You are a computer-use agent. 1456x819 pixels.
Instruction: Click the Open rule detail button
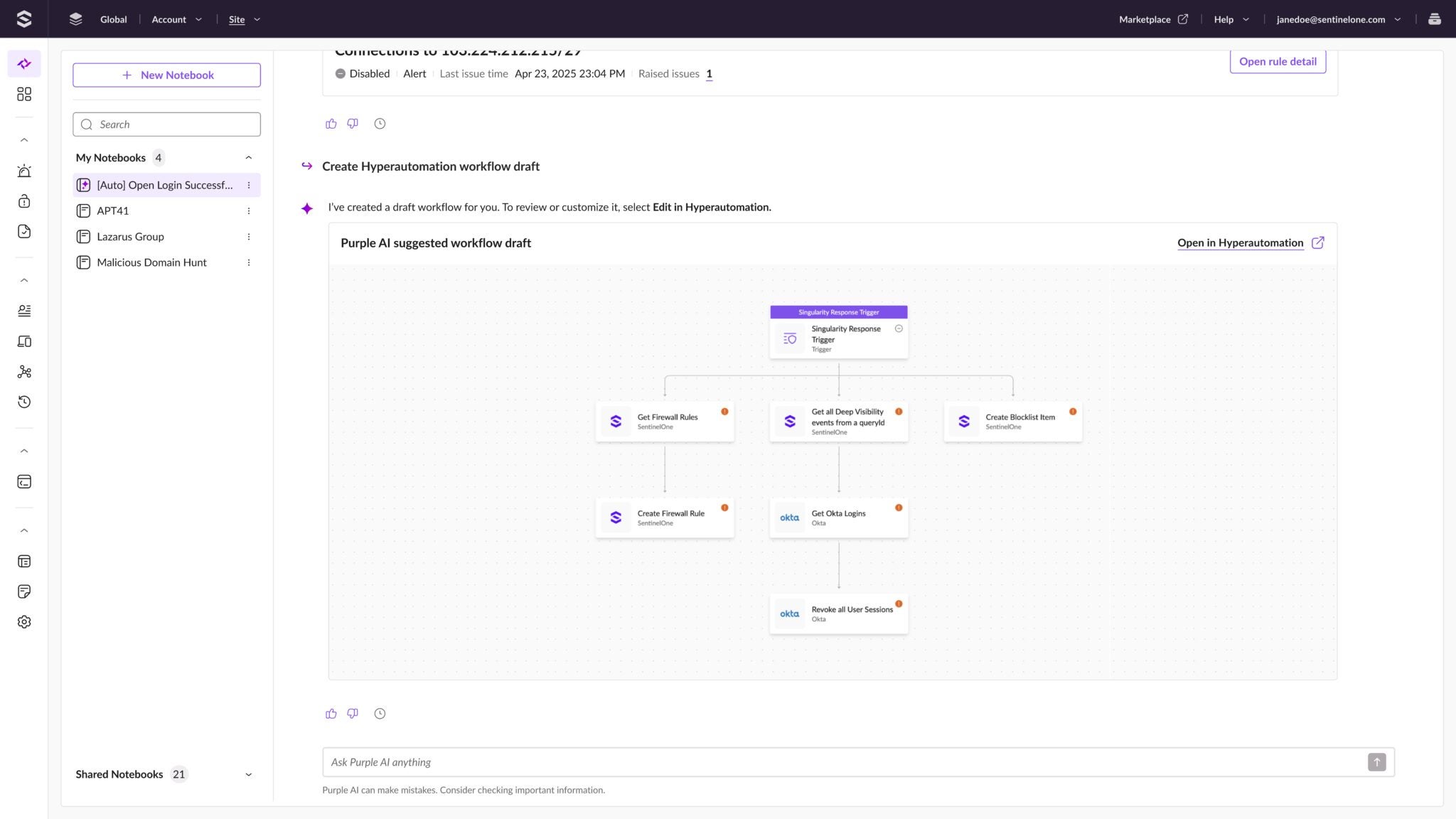1278,61
